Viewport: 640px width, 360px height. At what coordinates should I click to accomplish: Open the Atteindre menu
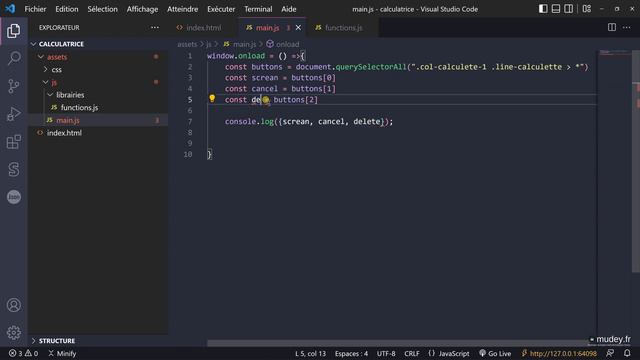(x=182, y=9)
